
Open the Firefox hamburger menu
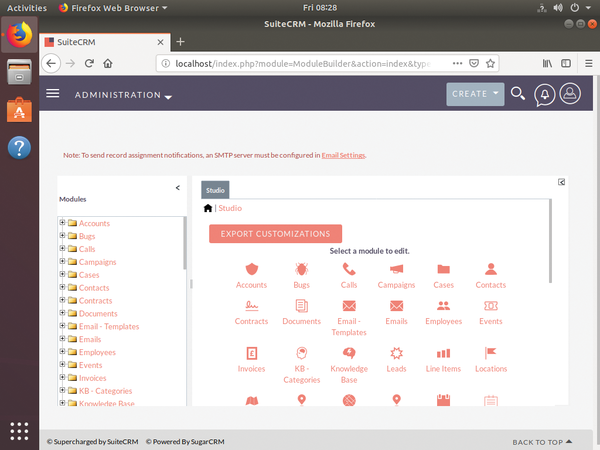click(589, 63)
